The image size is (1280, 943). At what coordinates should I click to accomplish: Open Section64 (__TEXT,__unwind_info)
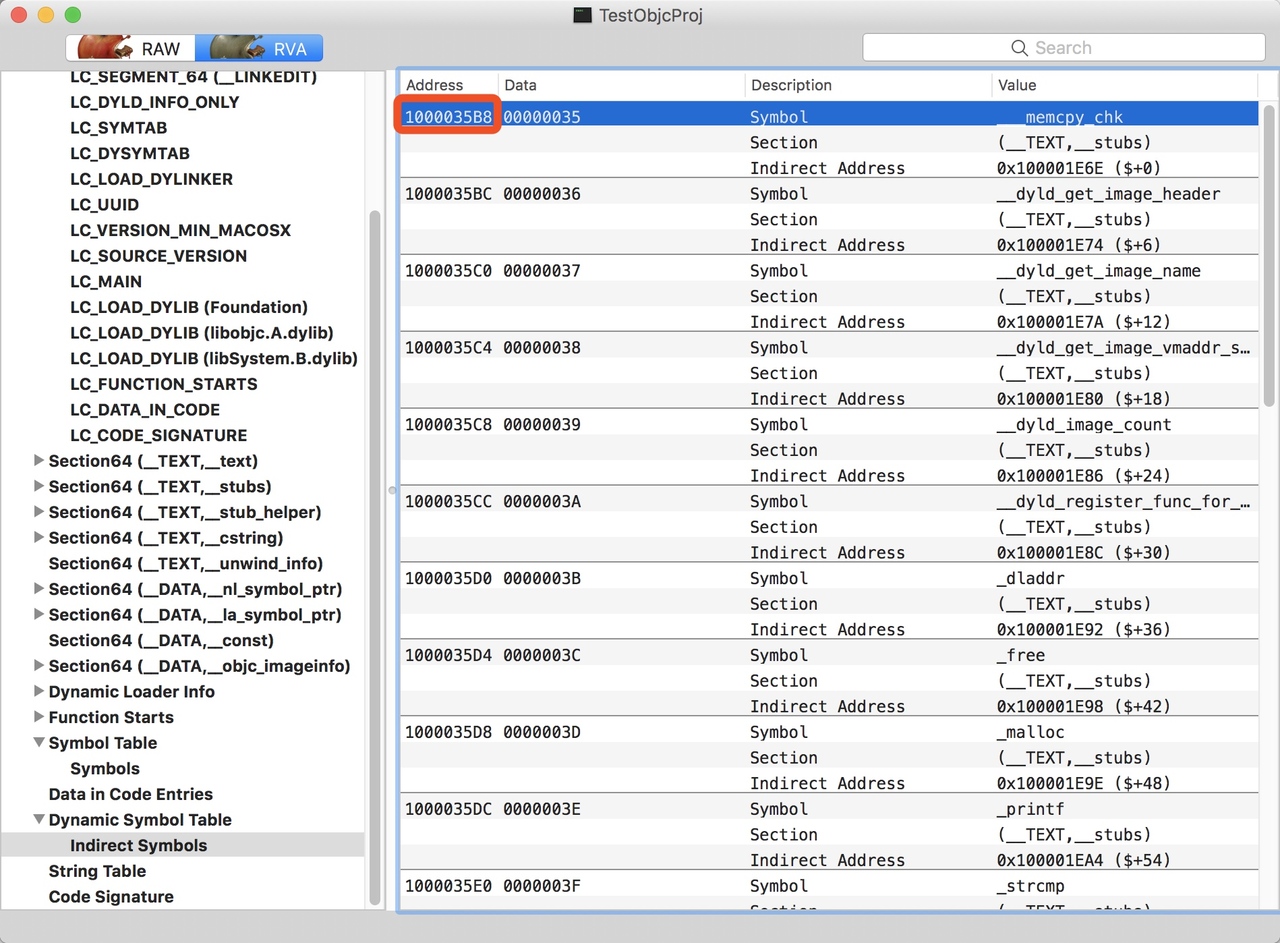click(186, 564)
